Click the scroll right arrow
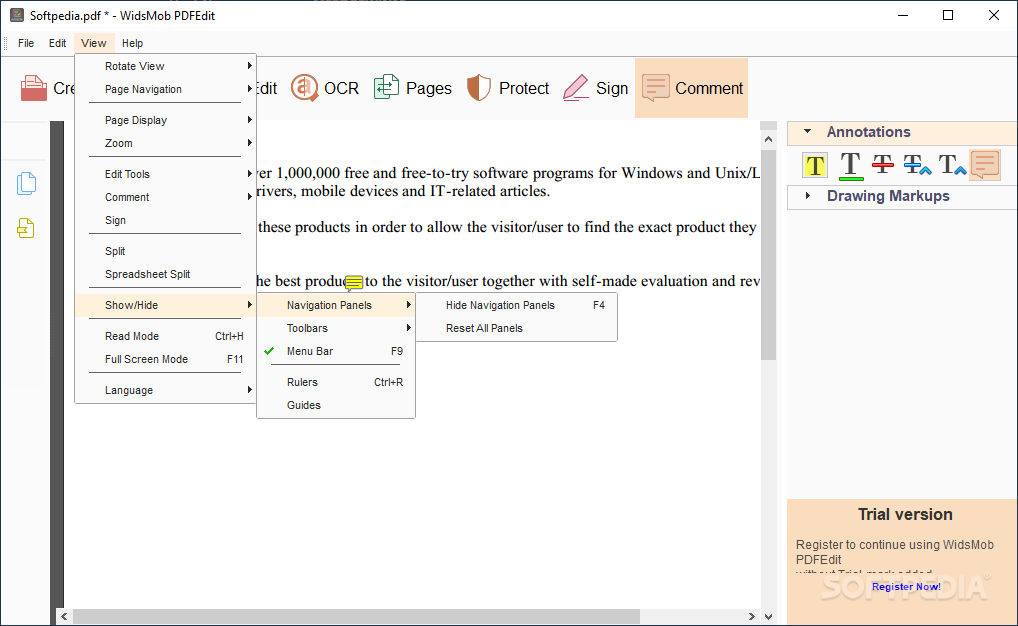1018x626 pixels. click(x=752, y=616)
